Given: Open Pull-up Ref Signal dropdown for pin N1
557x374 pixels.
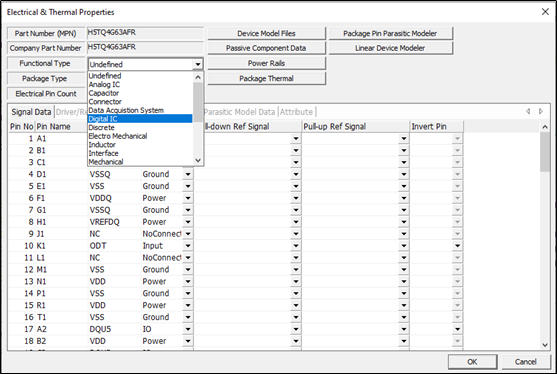Looking at the screenshot, I should [404, 282].
